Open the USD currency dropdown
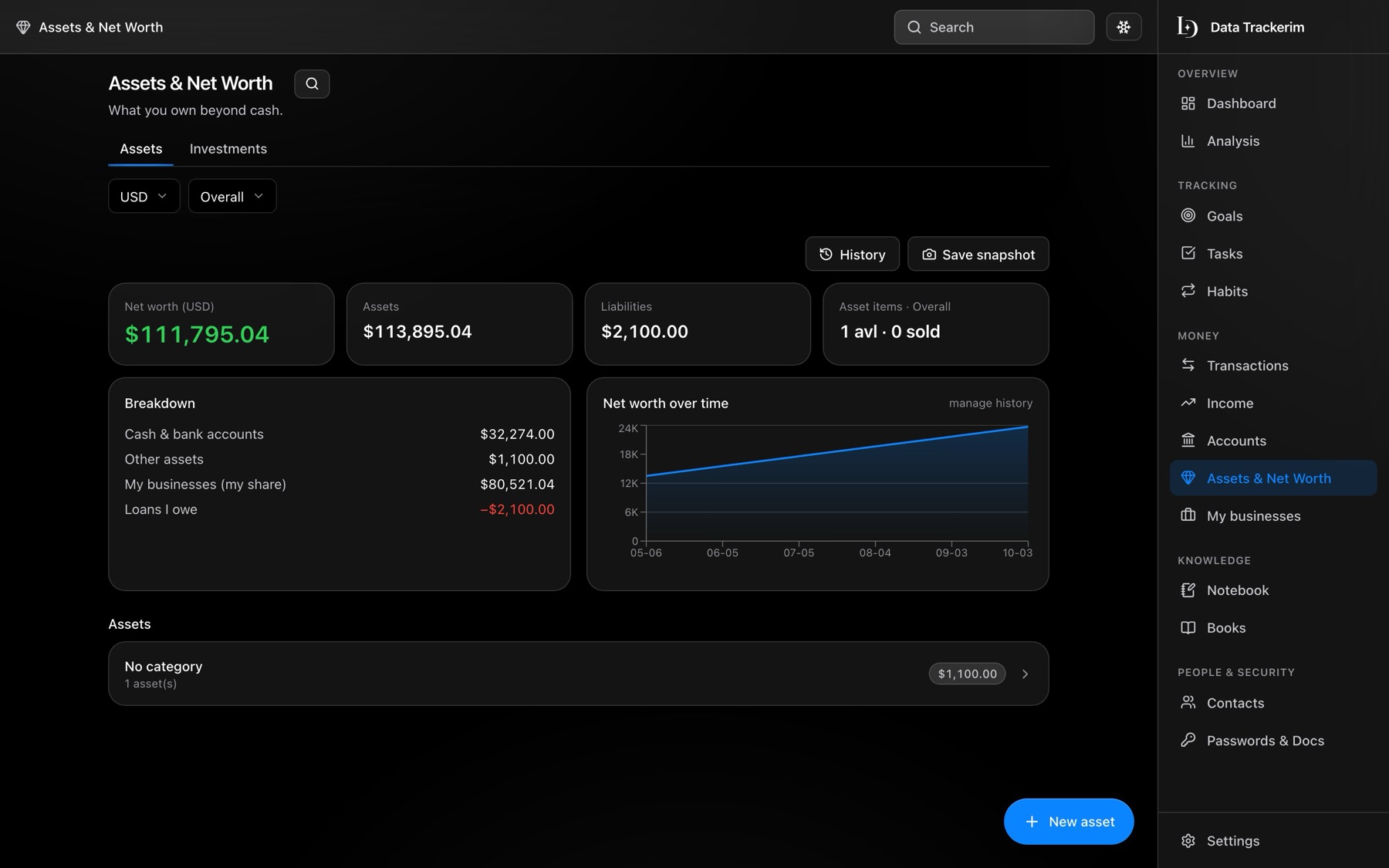Viewport: 1389px width, 868px height. point(144,196)
